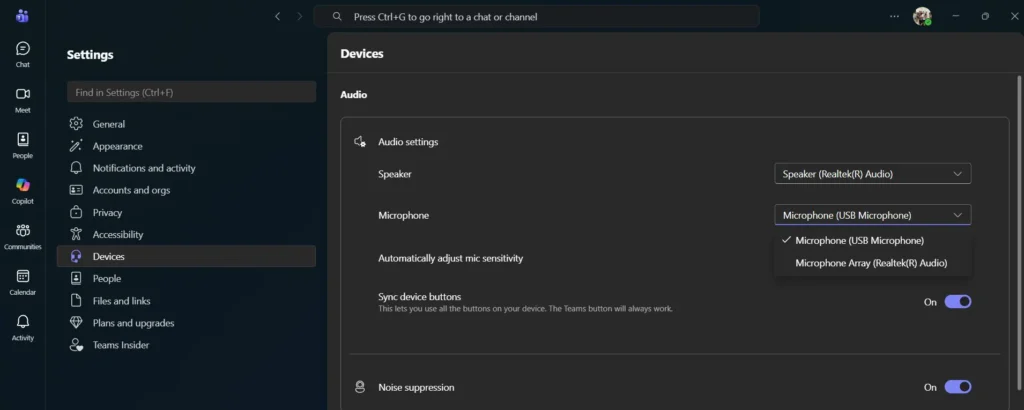The image size is (1024, 410).
Task: Launch Copilot from the left rail
Action: tap(23, 192)
